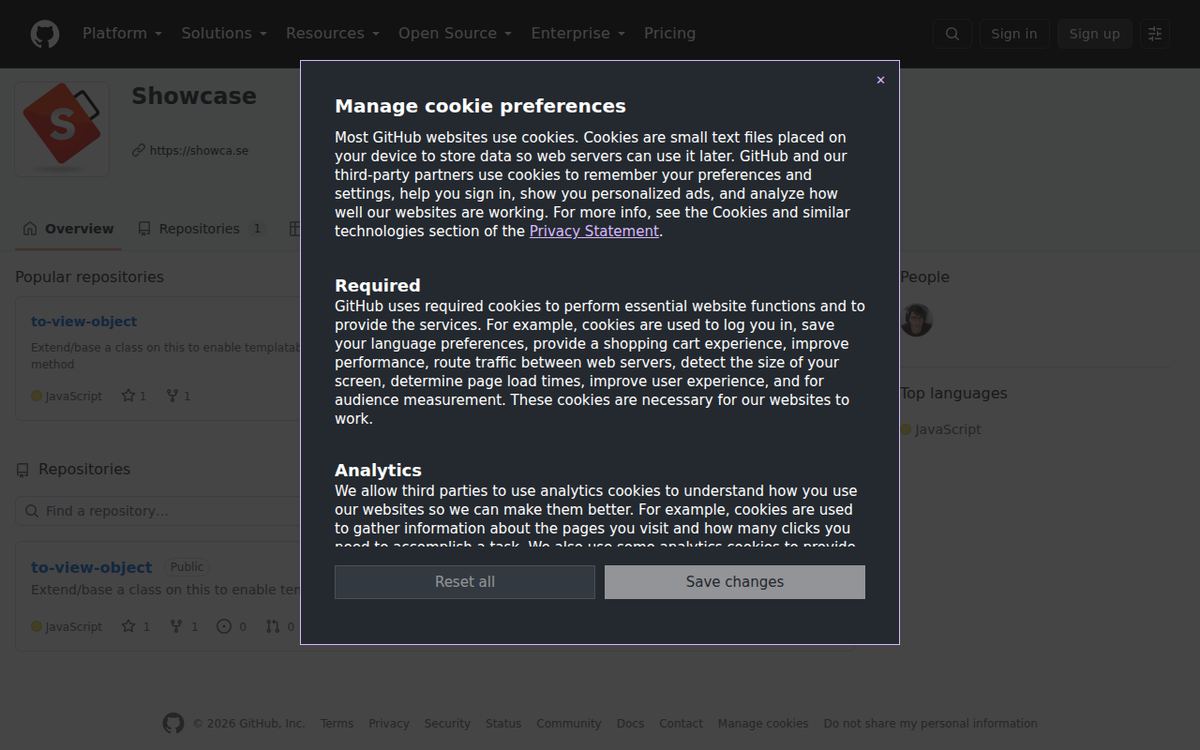Click the Sign up button
Viewport: 1200px width, 750px height.
1094,34
